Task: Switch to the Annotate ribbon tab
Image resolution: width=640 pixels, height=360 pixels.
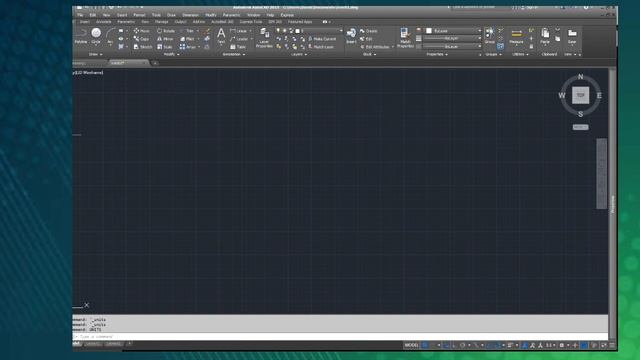Action: [x=103, y=22]
